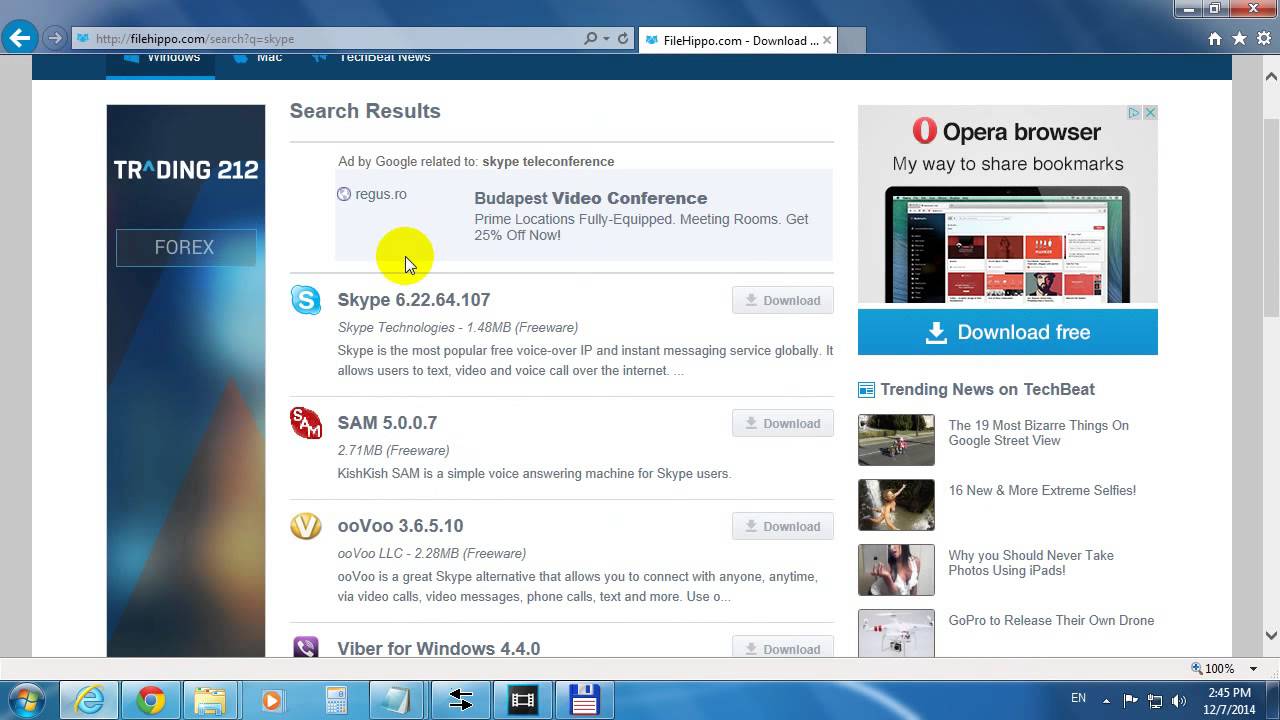Screen dimensions: 1280x720
Task: Click the address bar search magnifier icon
Action: pyautogui.click(x=591, y=39)
